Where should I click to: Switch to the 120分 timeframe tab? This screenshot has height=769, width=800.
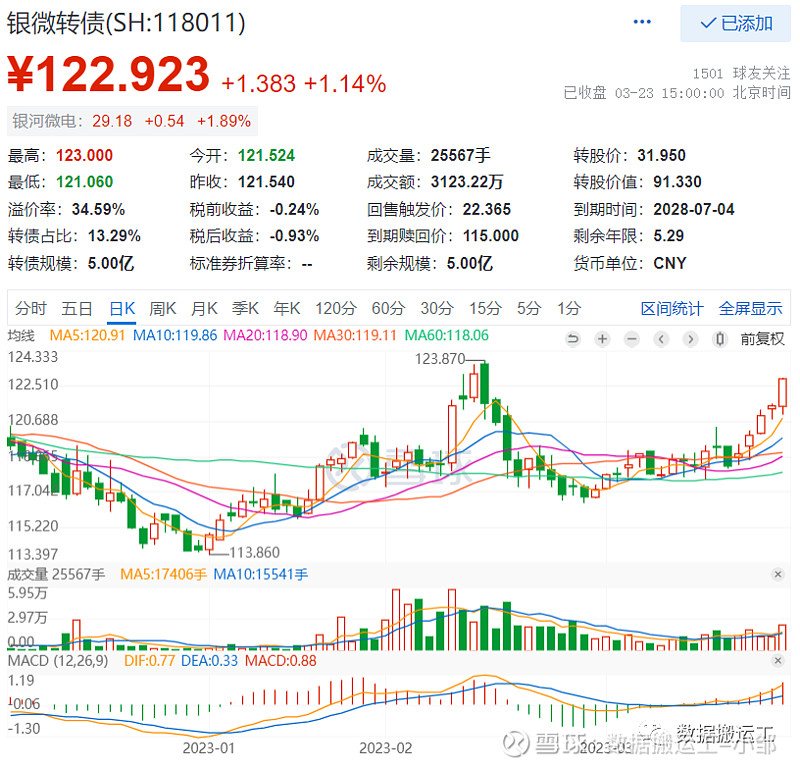click(336, 308)
